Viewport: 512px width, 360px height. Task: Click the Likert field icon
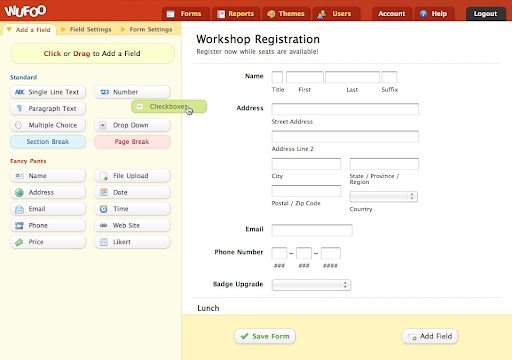[x=104, y=242]
